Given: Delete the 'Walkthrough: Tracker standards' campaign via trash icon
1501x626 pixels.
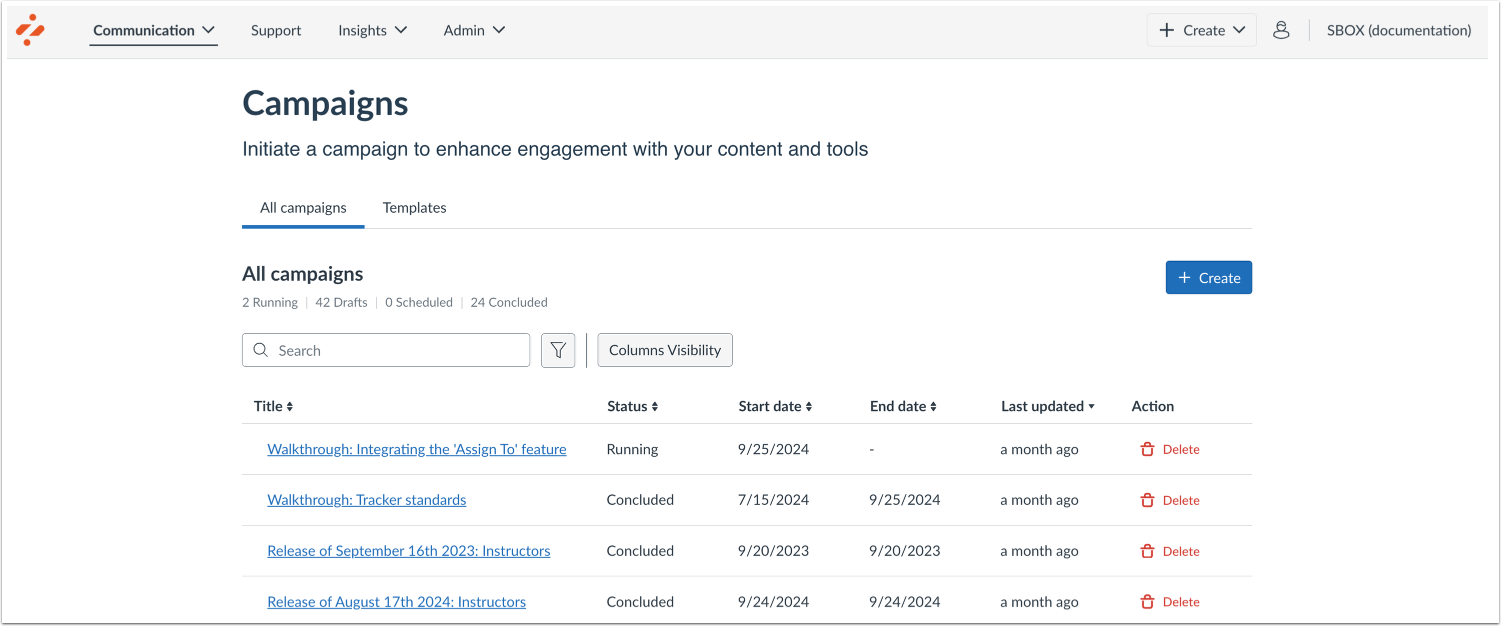Looking at the screenshot, I should (x=1147, y=500).
